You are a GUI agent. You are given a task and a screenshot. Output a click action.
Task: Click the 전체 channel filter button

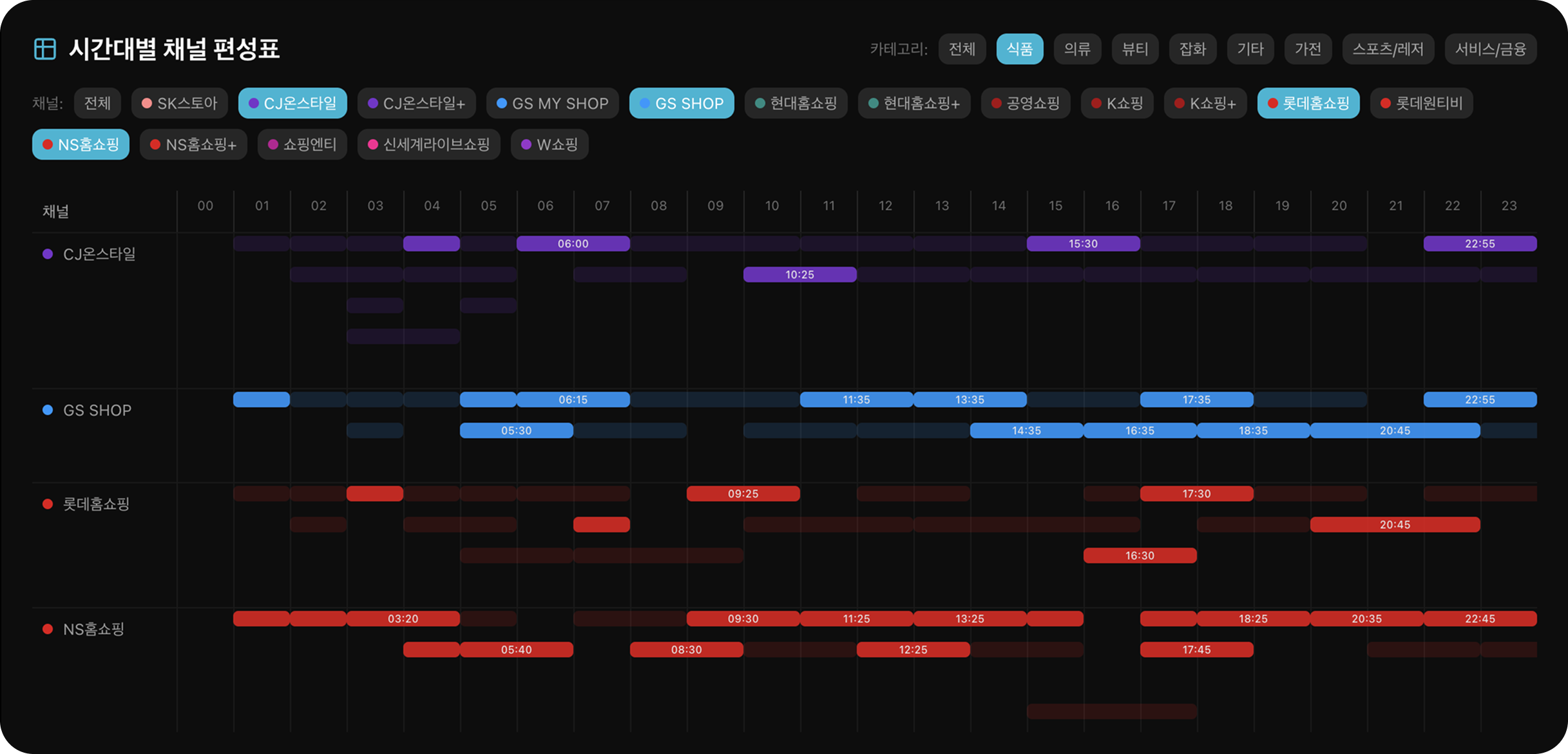click(97, 103)
